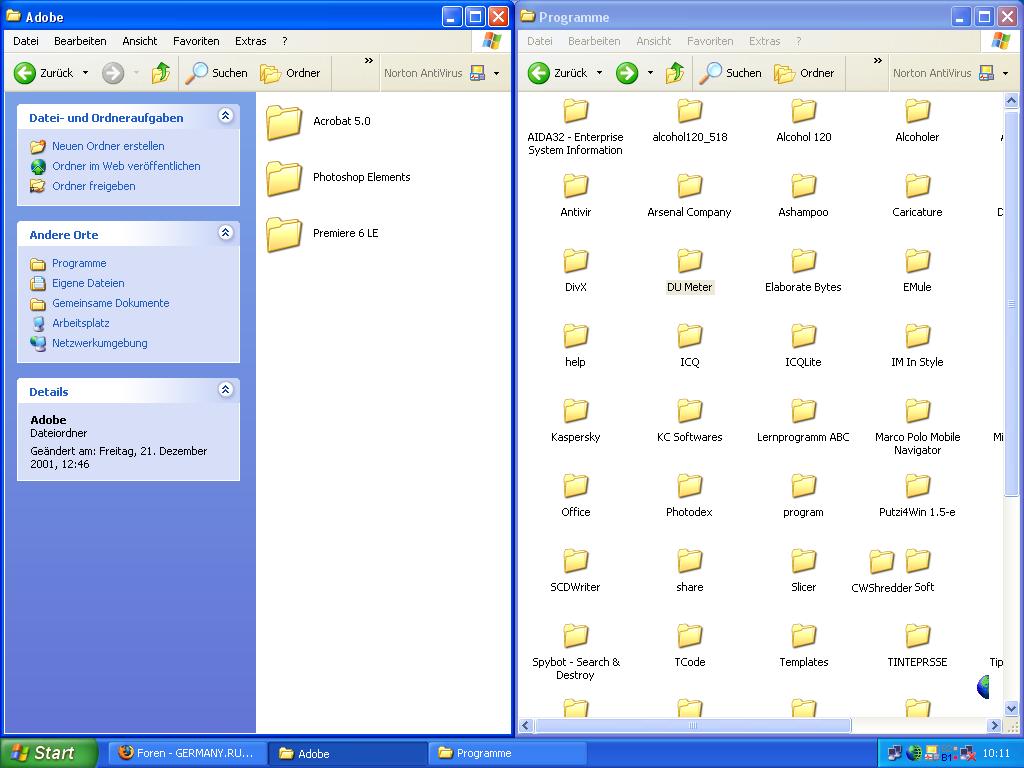Collapse the Datei- und Ordneraufgaben panel
The image size is (1024, 768).
[225, 116]
